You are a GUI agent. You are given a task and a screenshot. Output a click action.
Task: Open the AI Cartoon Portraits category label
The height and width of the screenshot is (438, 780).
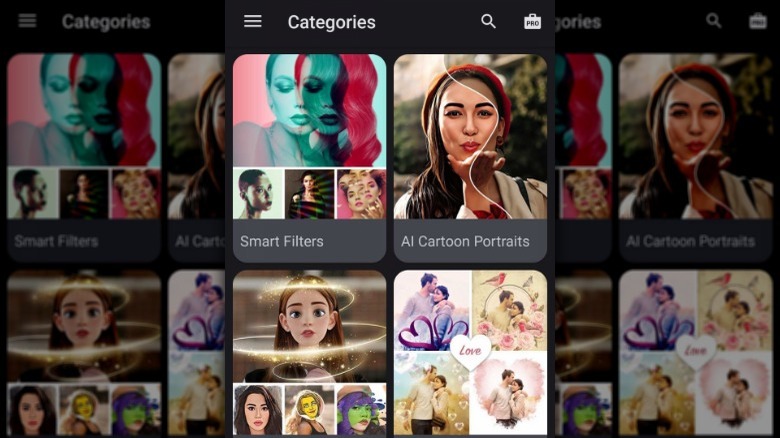coord(465,241)
